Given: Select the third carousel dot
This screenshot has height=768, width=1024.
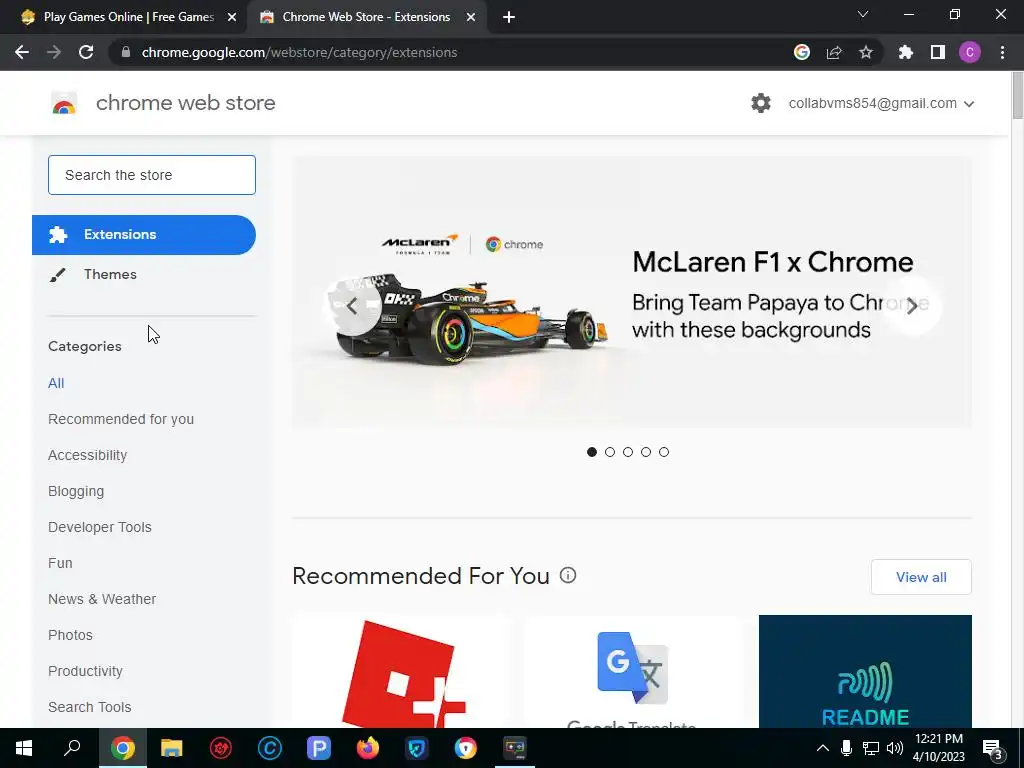Looking at the screenshot, I should (x=628, y=452).
